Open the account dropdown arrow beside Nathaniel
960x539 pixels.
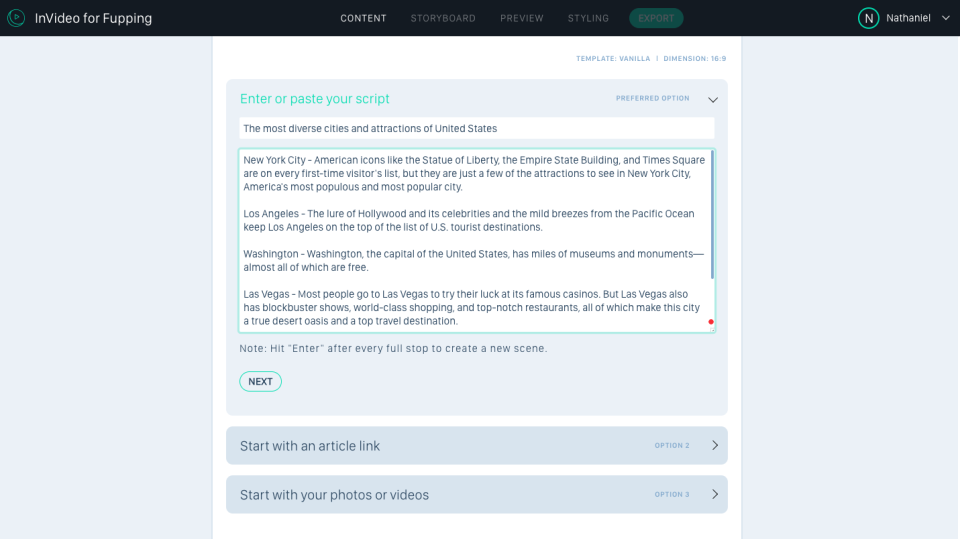(945, 18)
